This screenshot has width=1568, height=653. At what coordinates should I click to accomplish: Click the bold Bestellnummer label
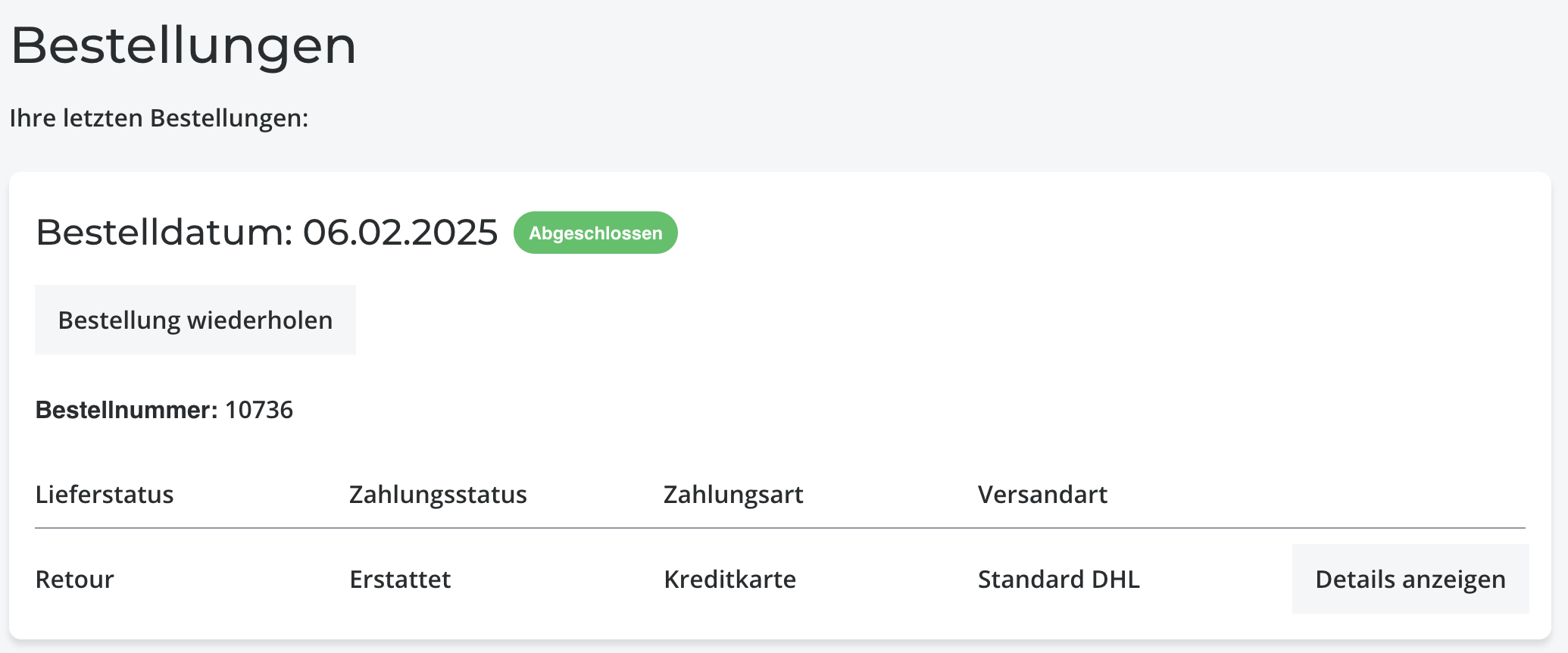pos(127,410)
